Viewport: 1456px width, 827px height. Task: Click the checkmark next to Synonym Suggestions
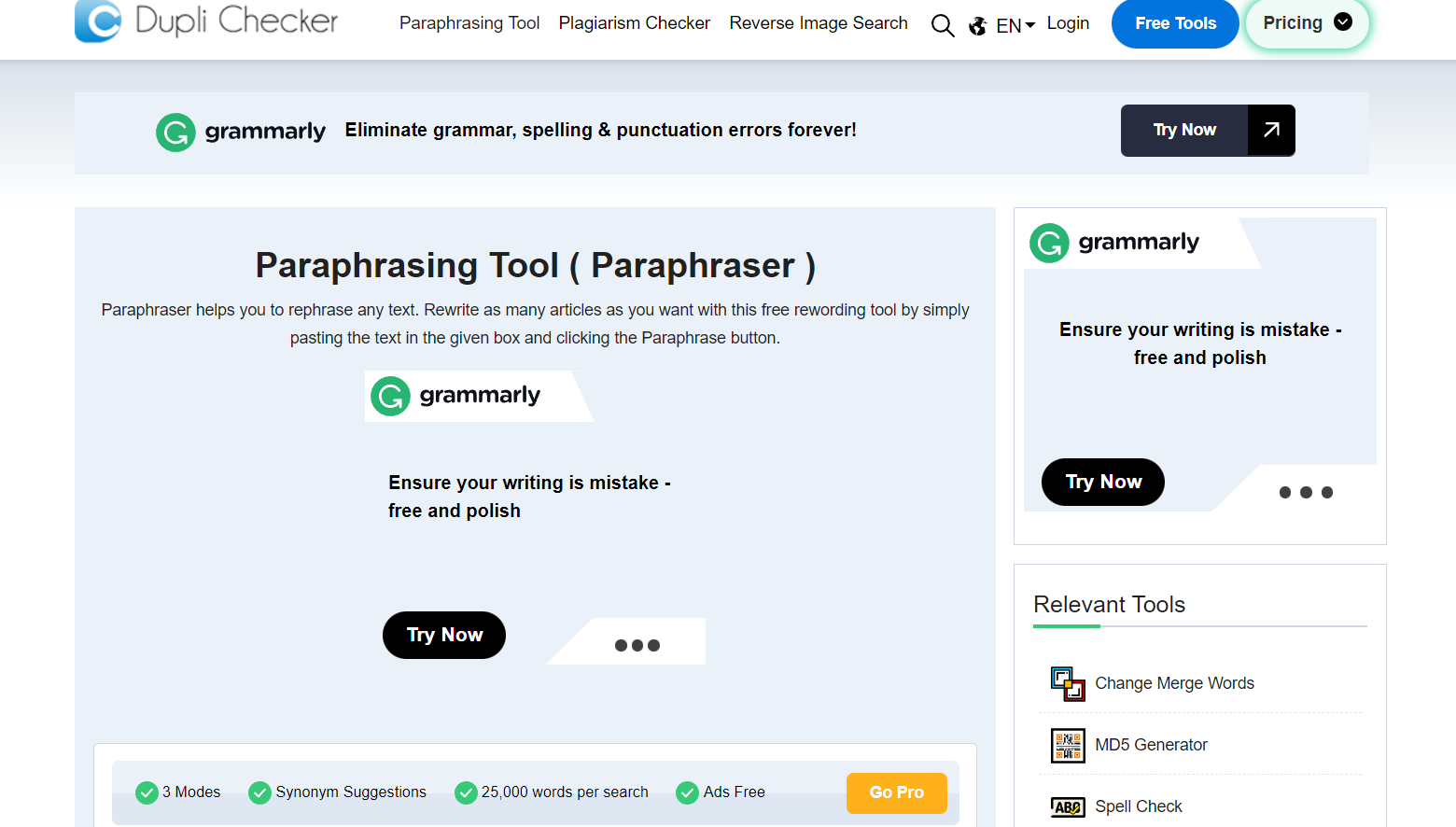point(259,792)
